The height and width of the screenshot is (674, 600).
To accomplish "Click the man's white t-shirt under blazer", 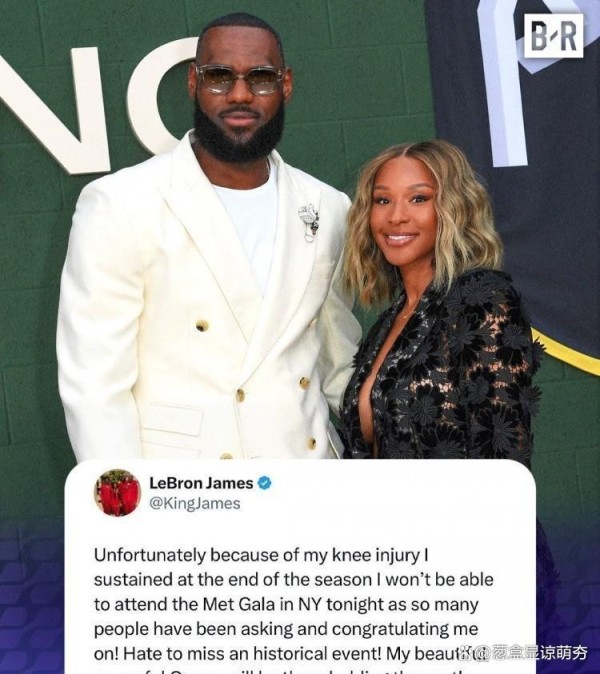I will click(x=247, y=224).
